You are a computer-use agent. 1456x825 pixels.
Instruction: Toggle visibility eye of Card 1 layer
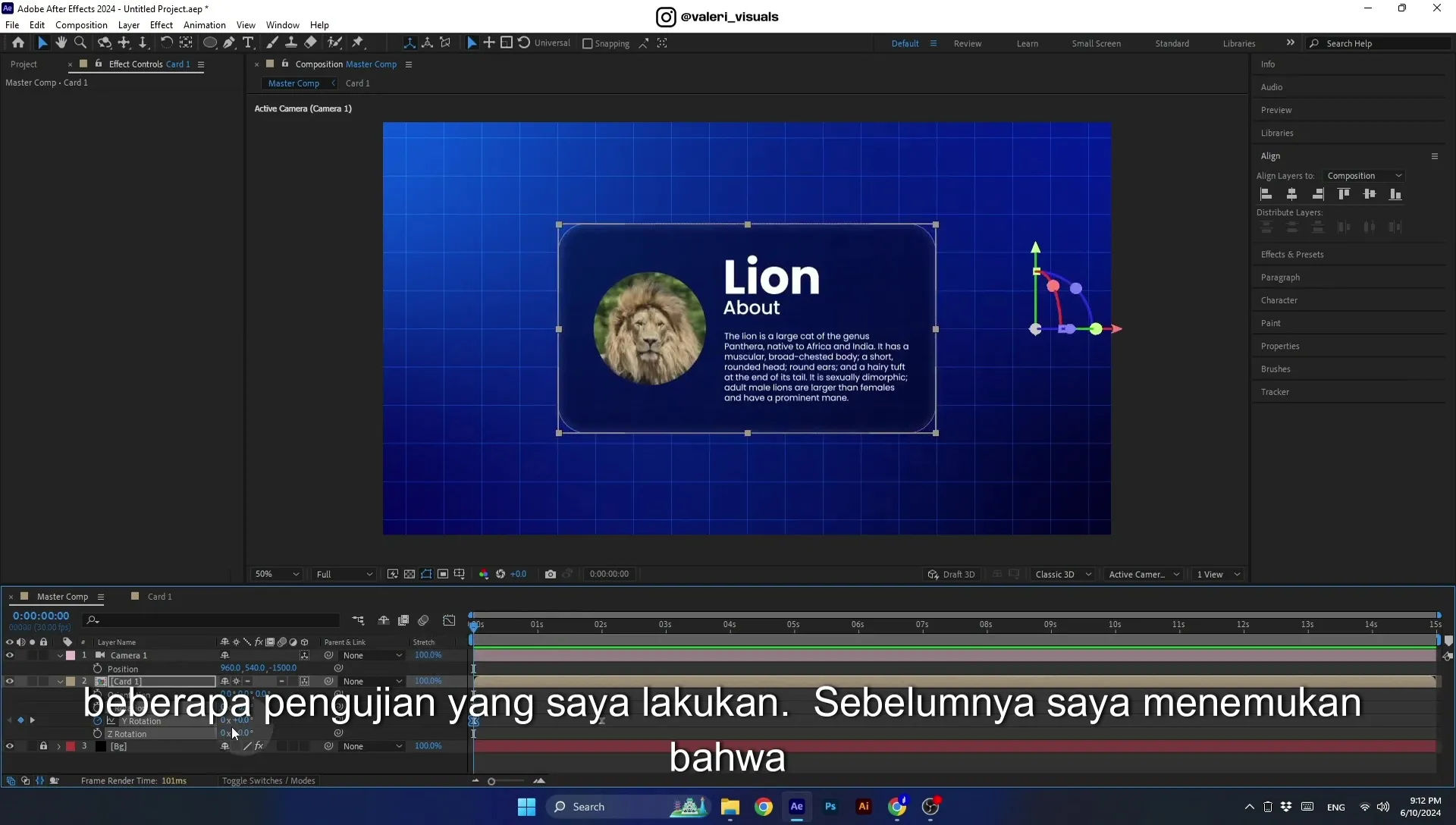pos(10,682)
